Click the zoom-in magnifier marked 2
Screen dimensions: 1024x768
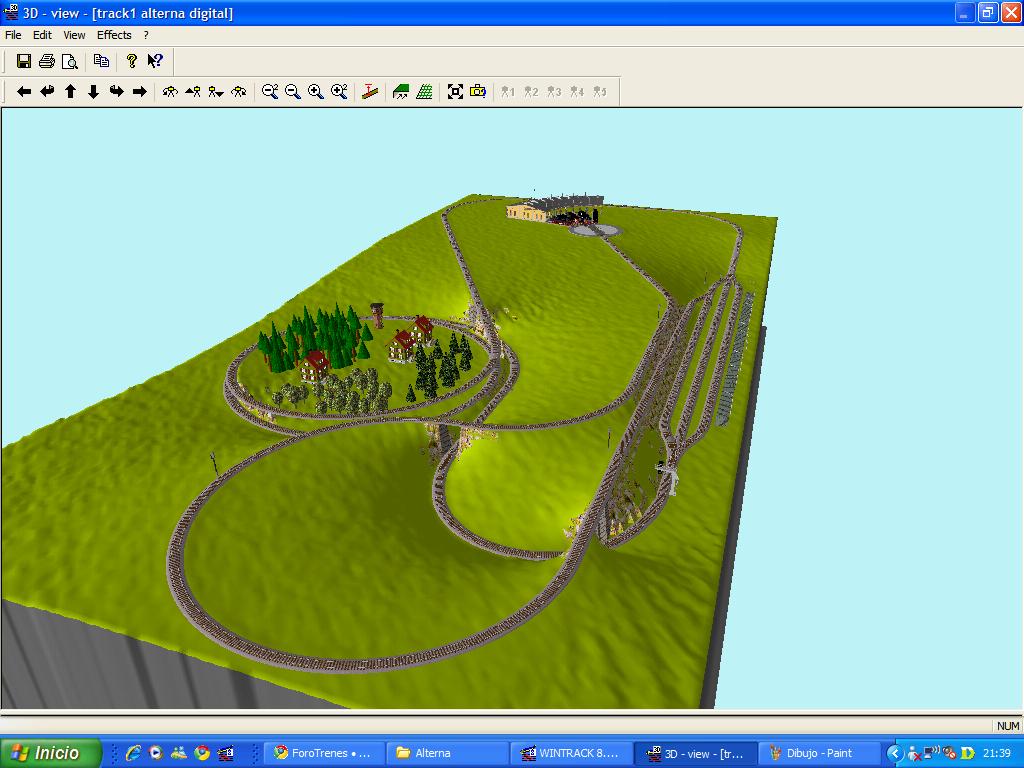point(339,91)
